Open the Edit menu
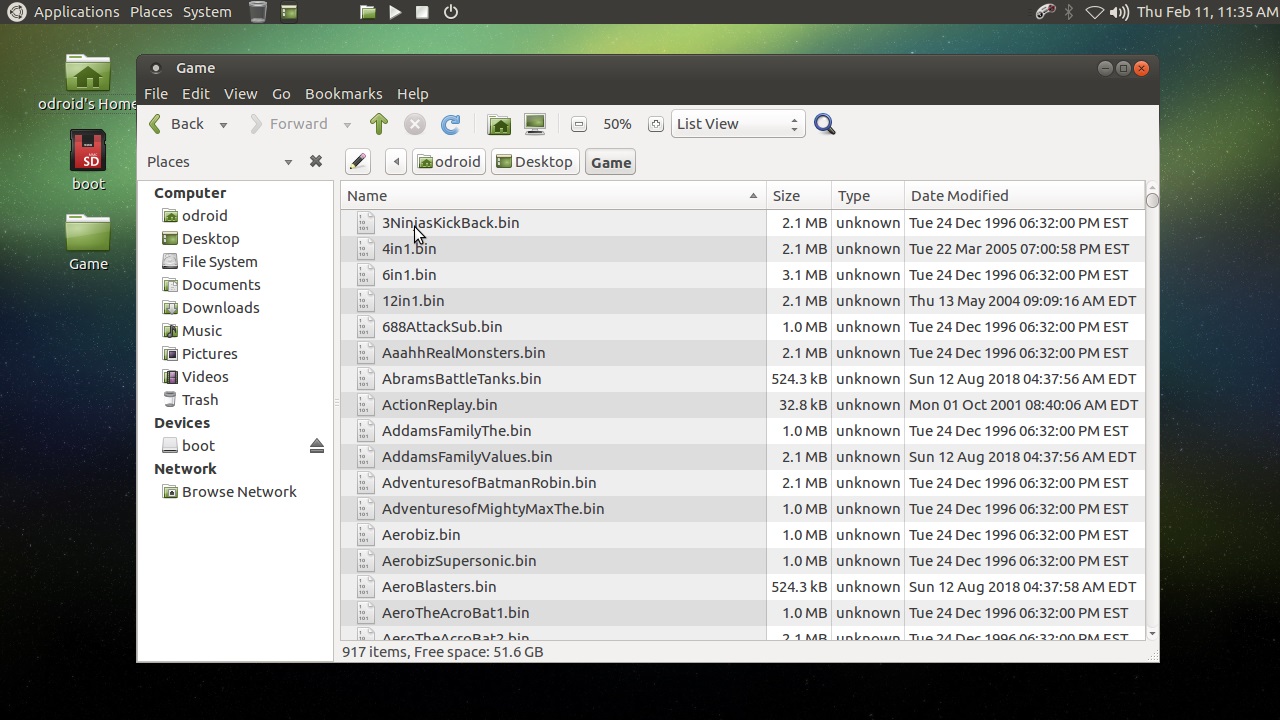The image size is (1280, 720). click(x=195, y=94)
